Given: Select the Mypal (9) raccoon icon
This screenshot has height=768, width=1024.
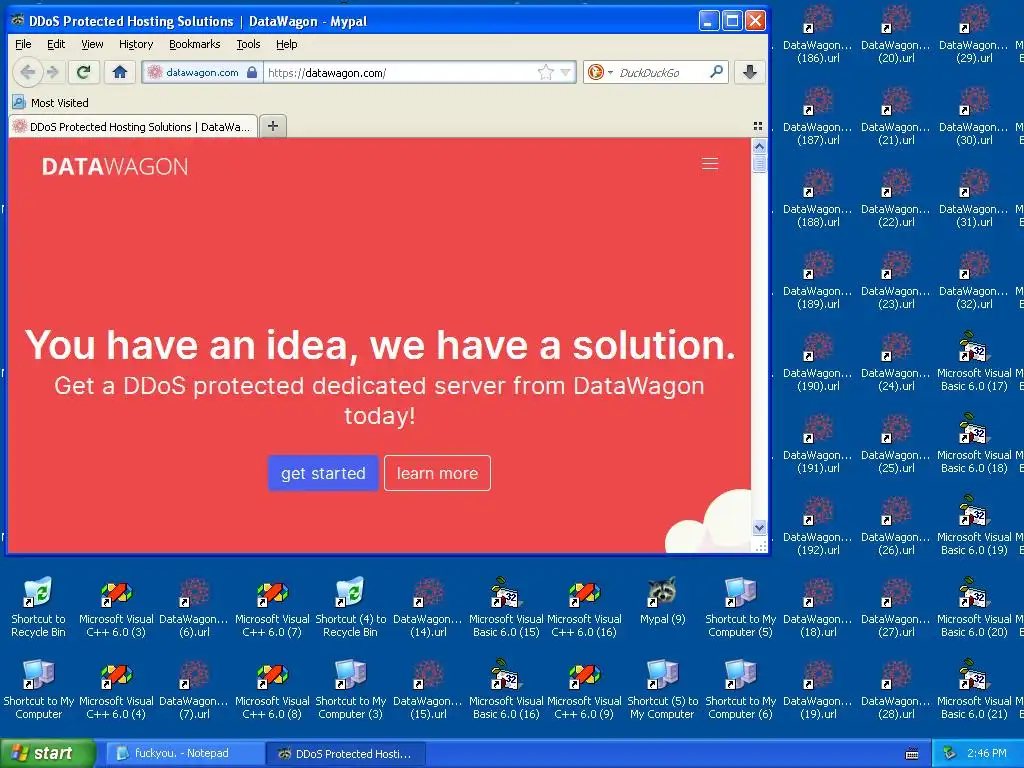Looking at the screenshot, I should click(x=662, y=602).
